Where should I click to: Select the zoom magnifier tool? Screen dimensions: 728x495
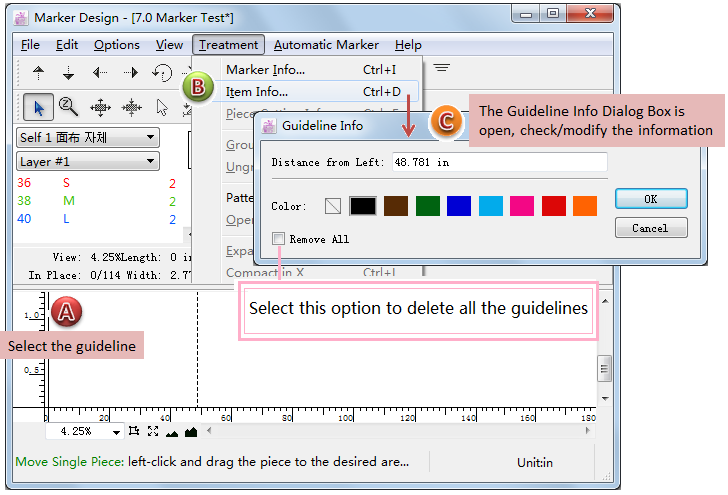(x=68, y=107)
